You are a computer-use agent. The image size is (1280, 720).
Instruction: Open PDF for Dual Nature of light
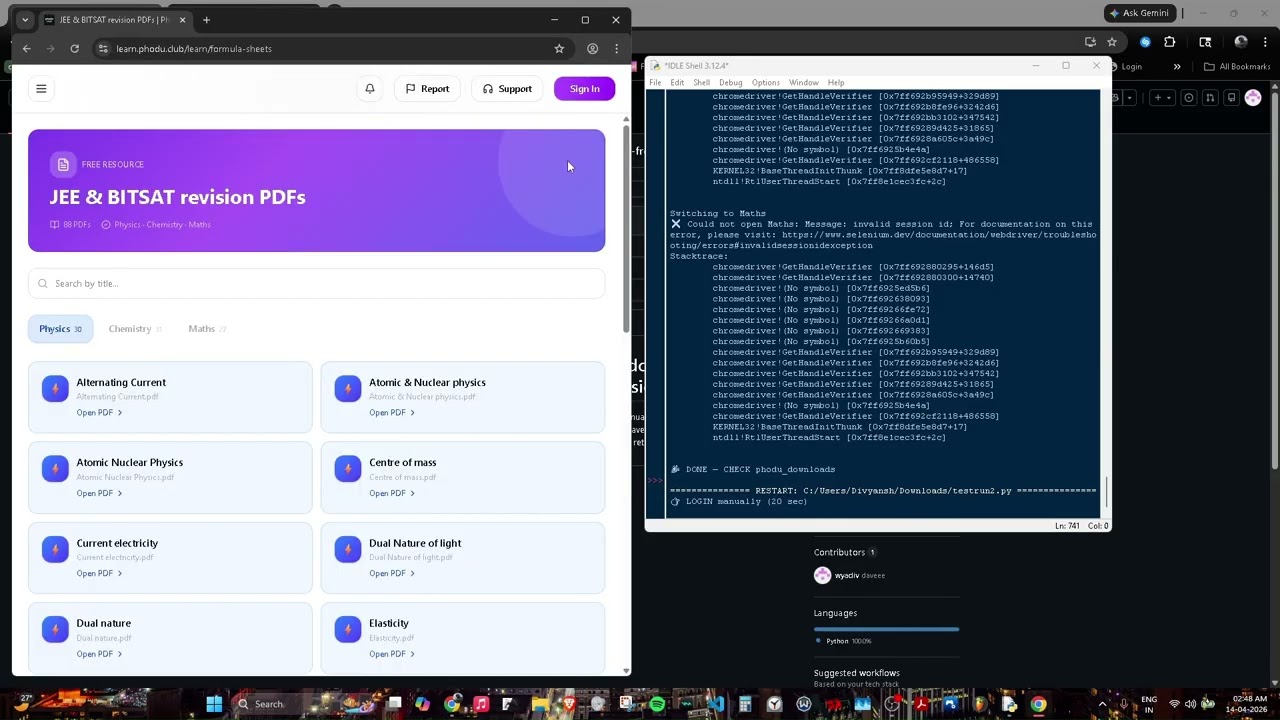pyautogui.click(x=391, y=574)
